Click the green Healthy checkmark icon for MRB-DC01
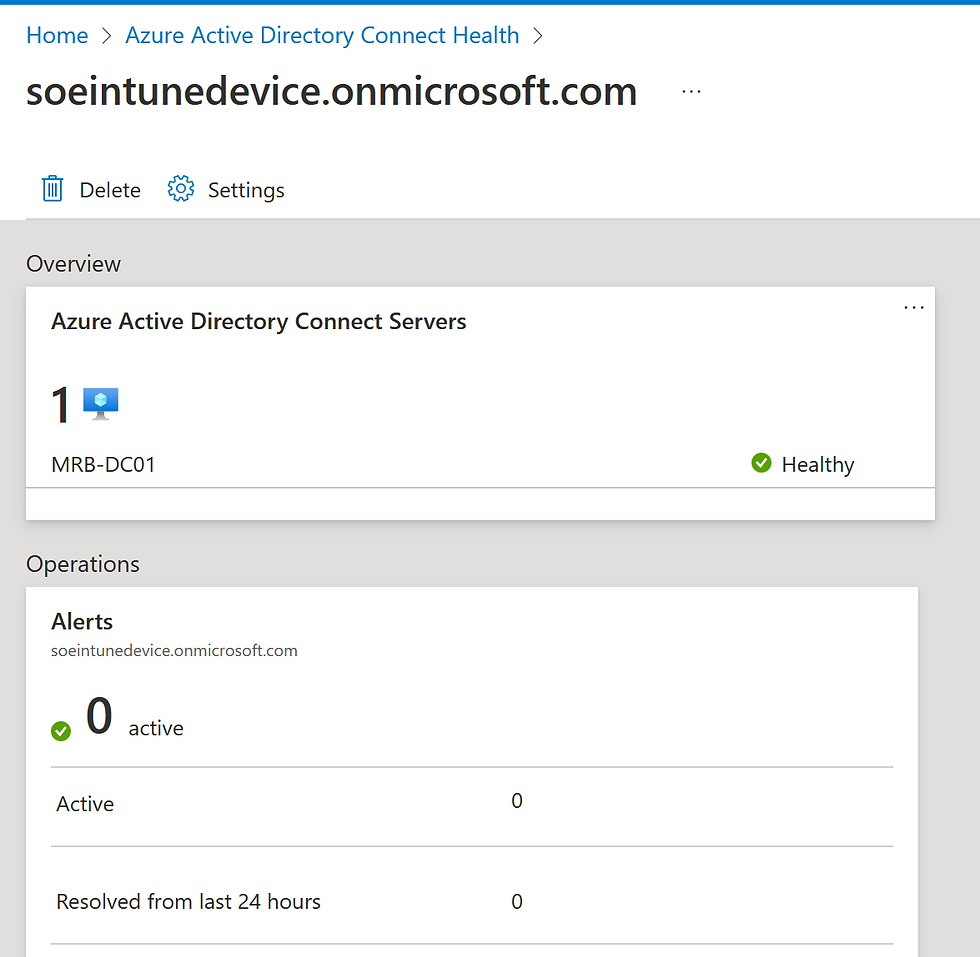 tap(761, 463)
